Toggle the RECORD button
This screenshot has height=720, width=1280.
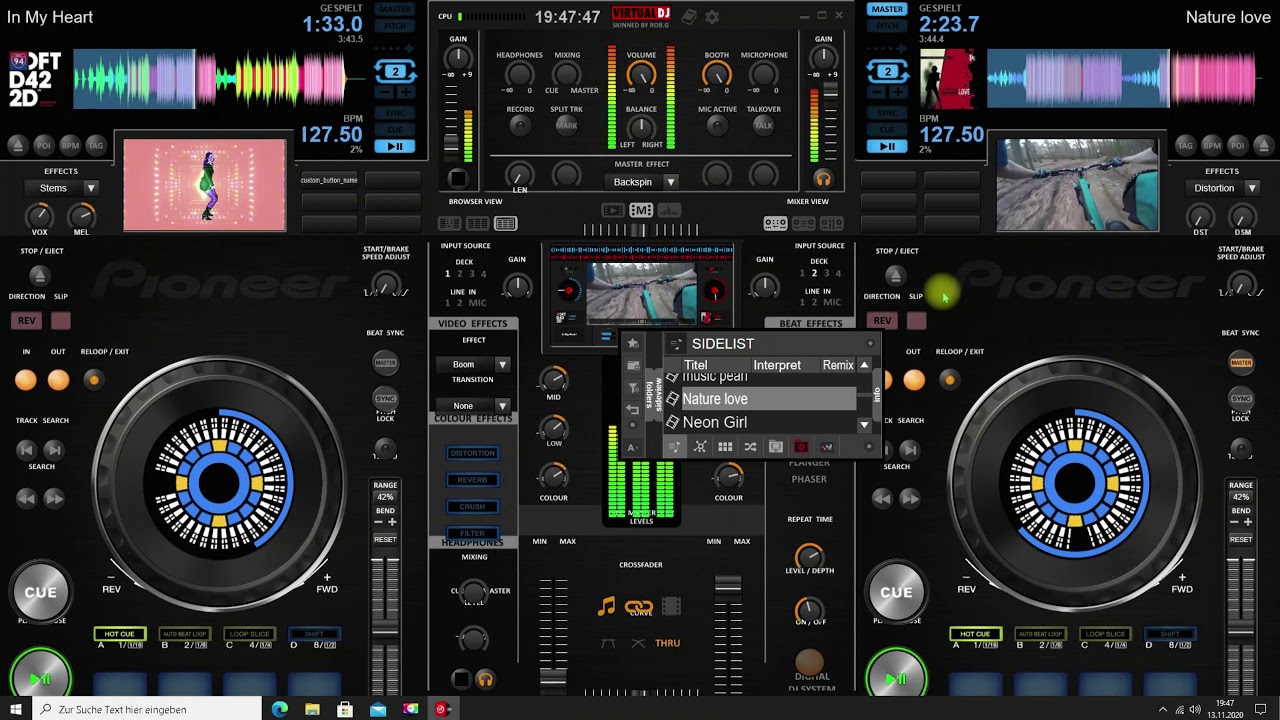pyautogui.click(x=519, y=125)
